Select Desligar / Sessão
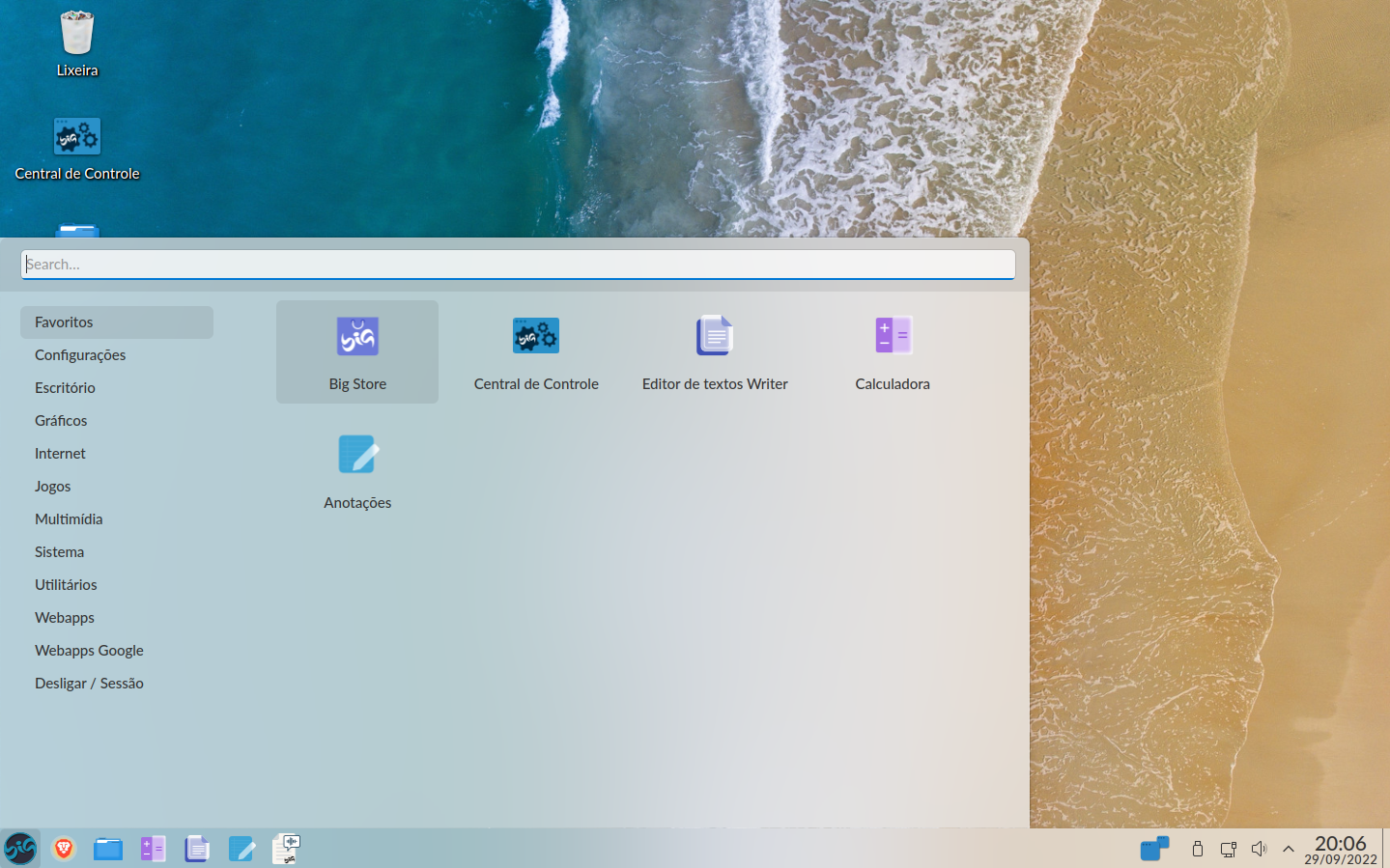1390x868 pixels. pos(89,683)
